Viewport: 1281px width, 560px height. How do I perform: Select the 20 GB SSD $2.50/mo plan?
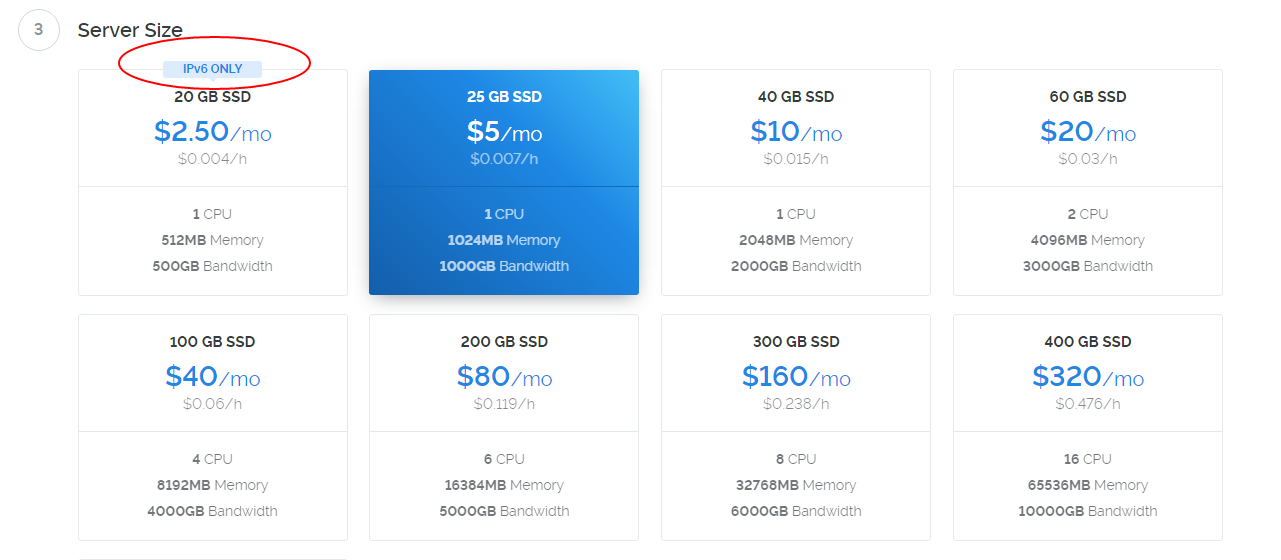(213, 182)
